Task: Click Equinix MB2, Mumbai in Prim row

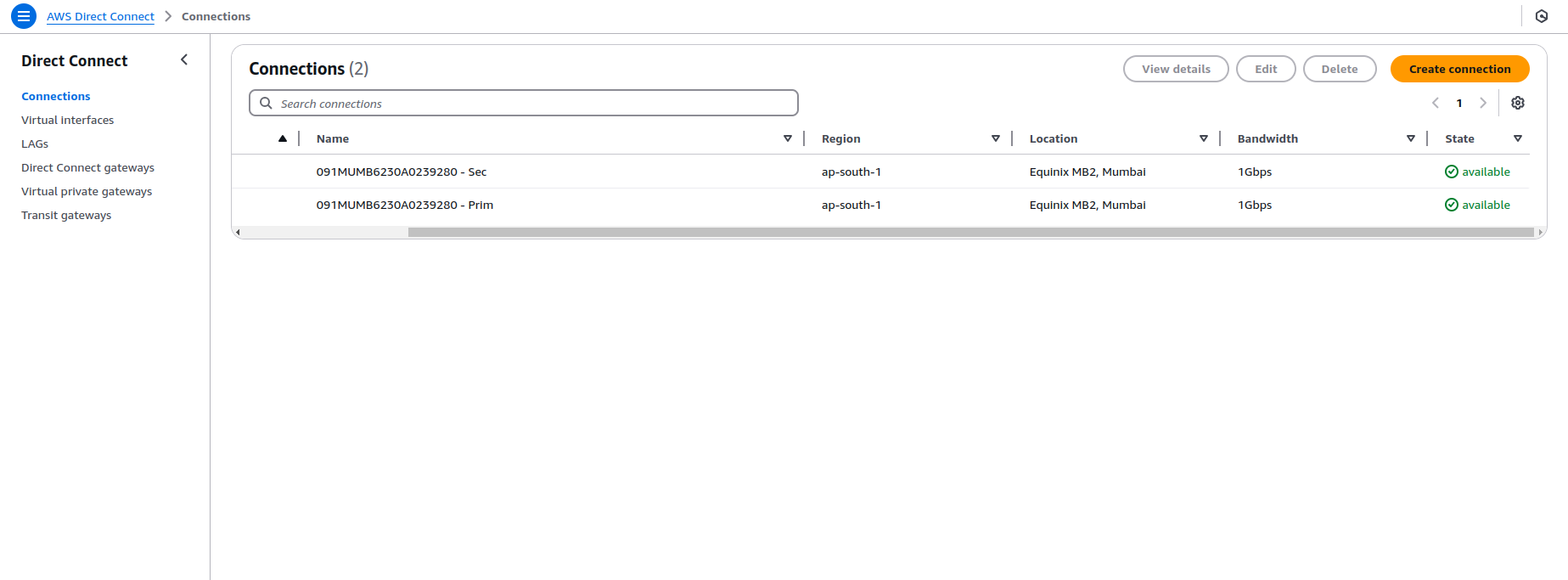Action: (x=1087, y=205)
